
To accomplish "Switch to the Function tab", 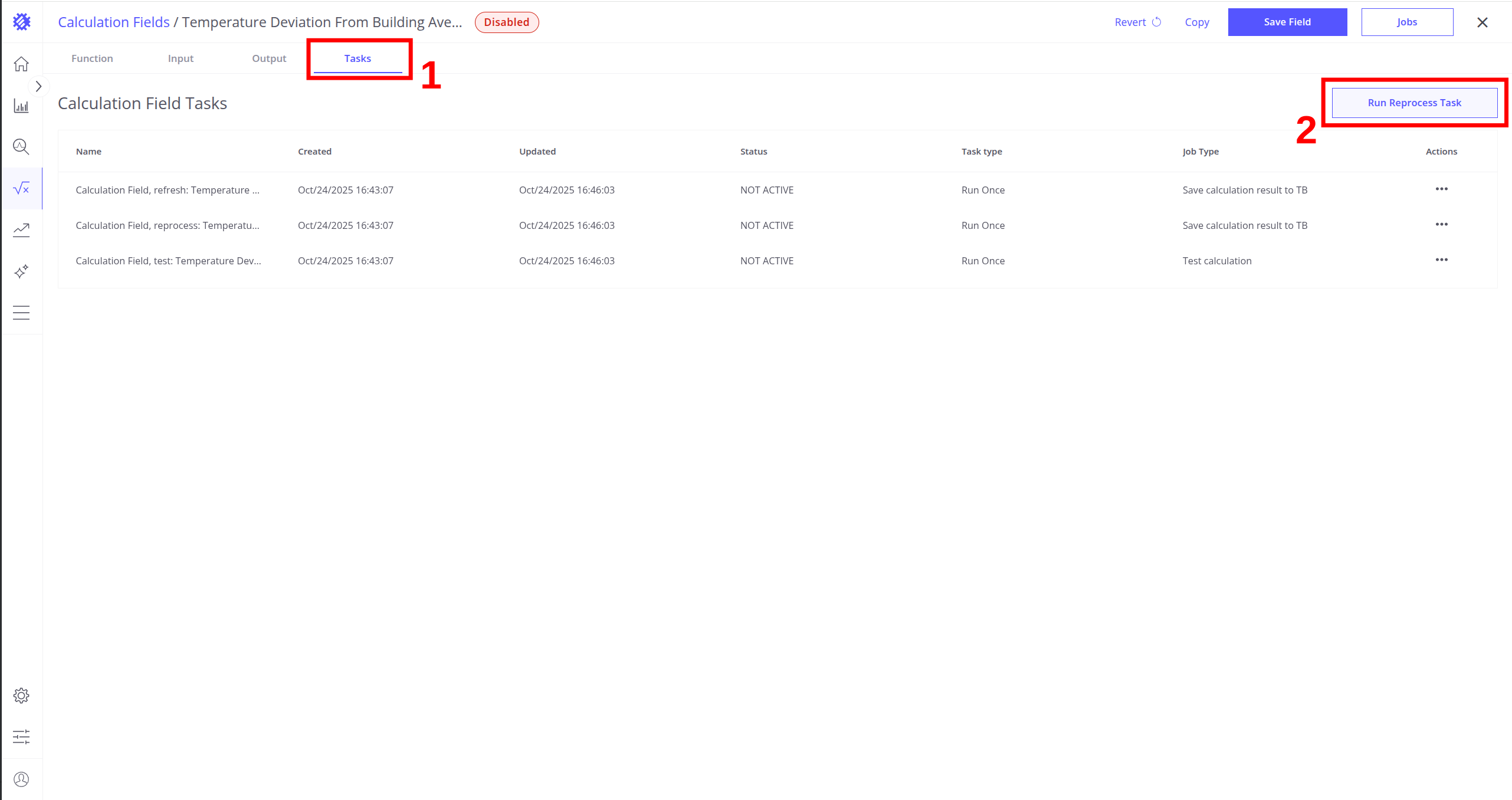I will [x=92, y=58].
